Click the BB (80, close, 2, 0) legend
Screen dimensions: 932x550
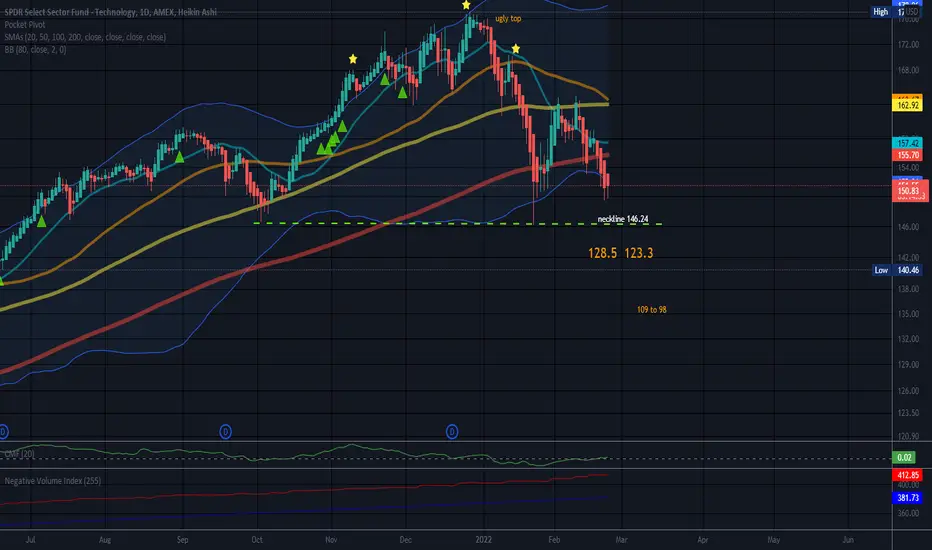click(x=35, y=49)
